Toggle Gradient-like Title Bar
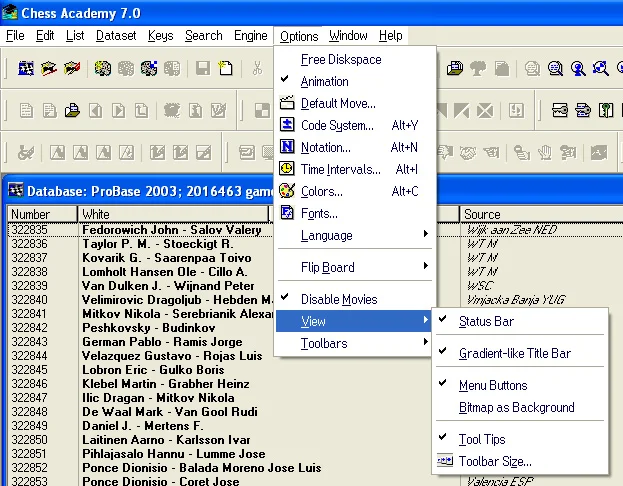This screenshot has width=623, height=486. click(520, 353)
